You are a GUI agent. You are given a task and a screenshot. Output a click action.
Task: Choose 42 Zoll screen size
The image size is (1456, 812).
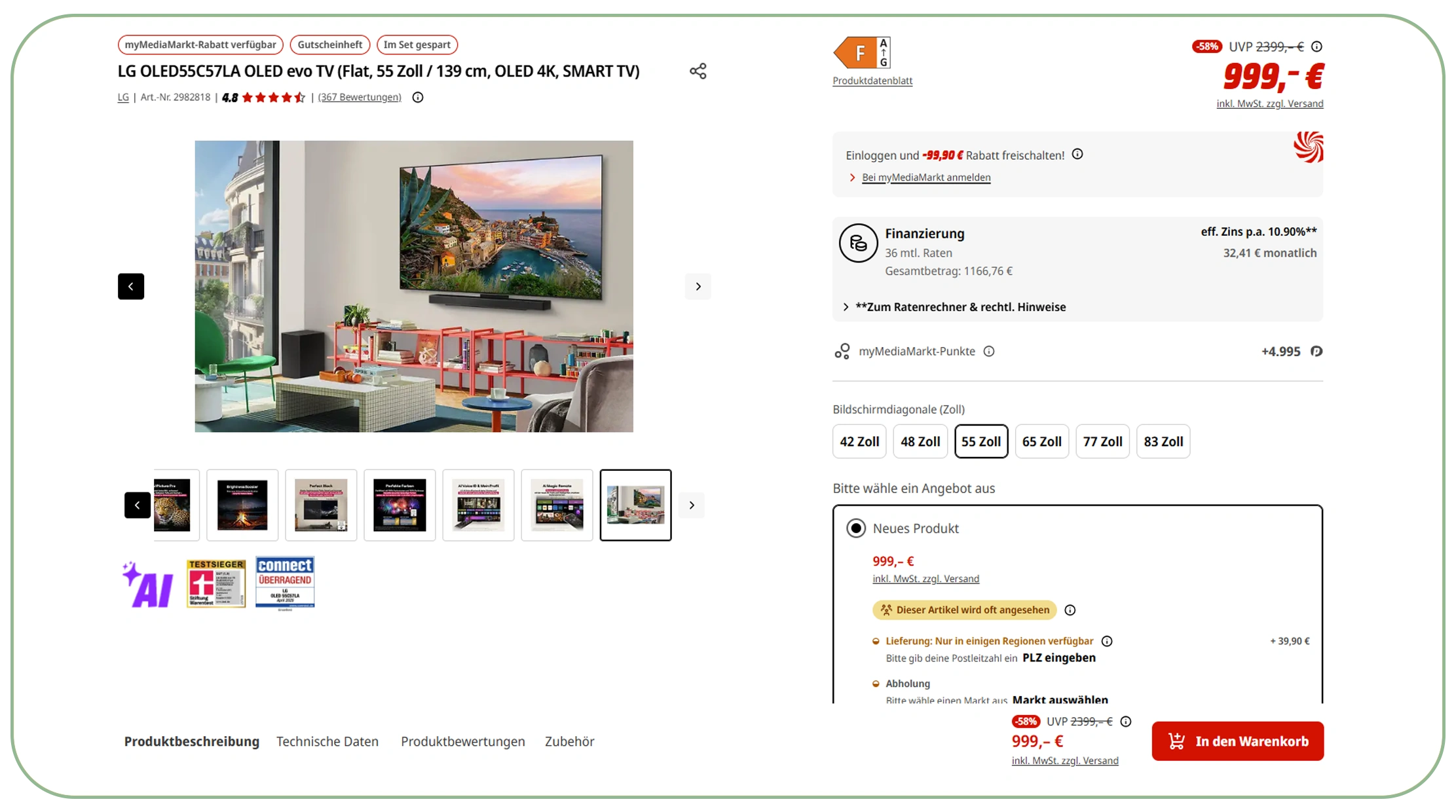pos(859,441)
